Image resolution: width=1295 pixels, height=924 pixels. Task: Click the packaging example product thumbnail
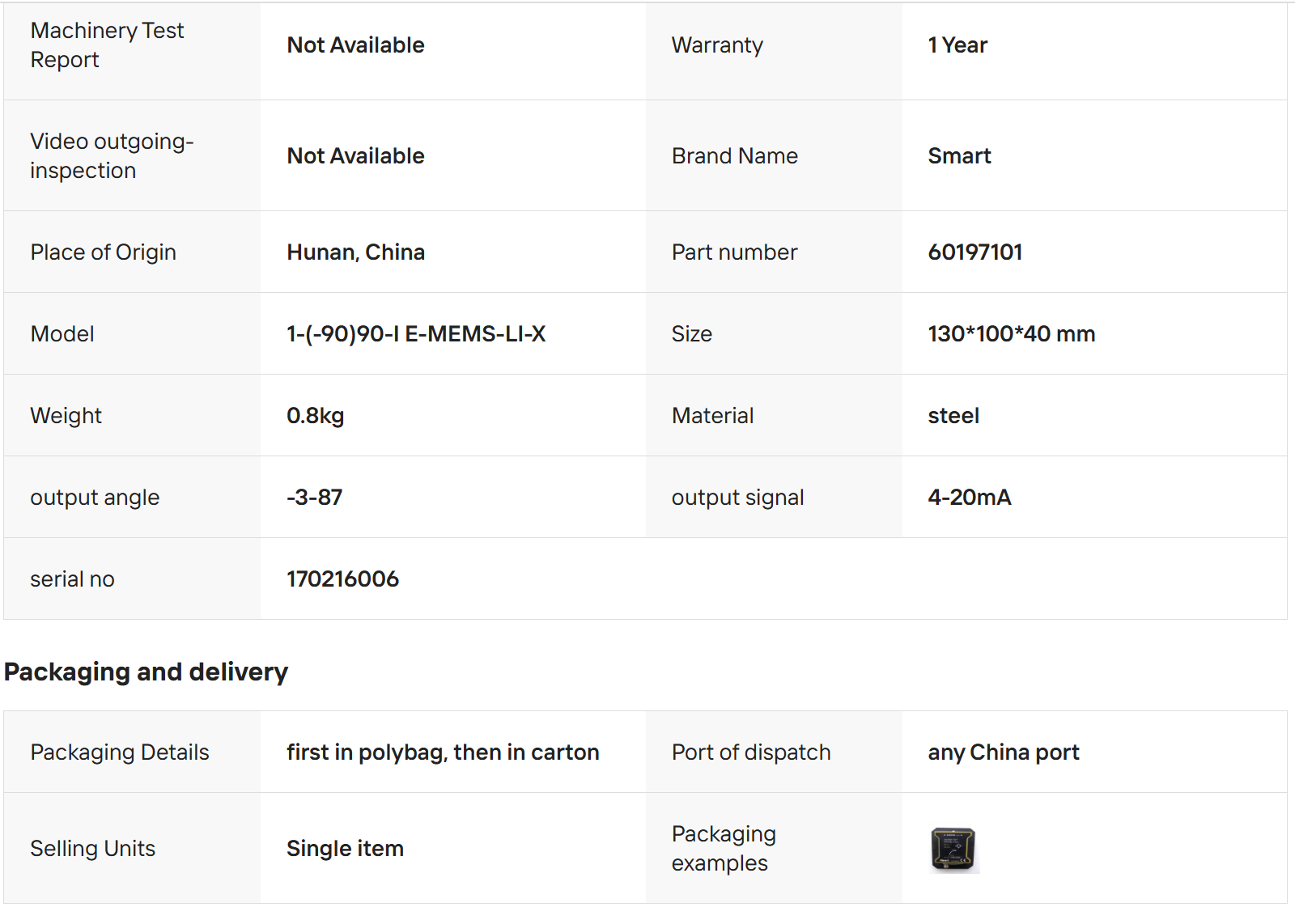click(953, 849)
